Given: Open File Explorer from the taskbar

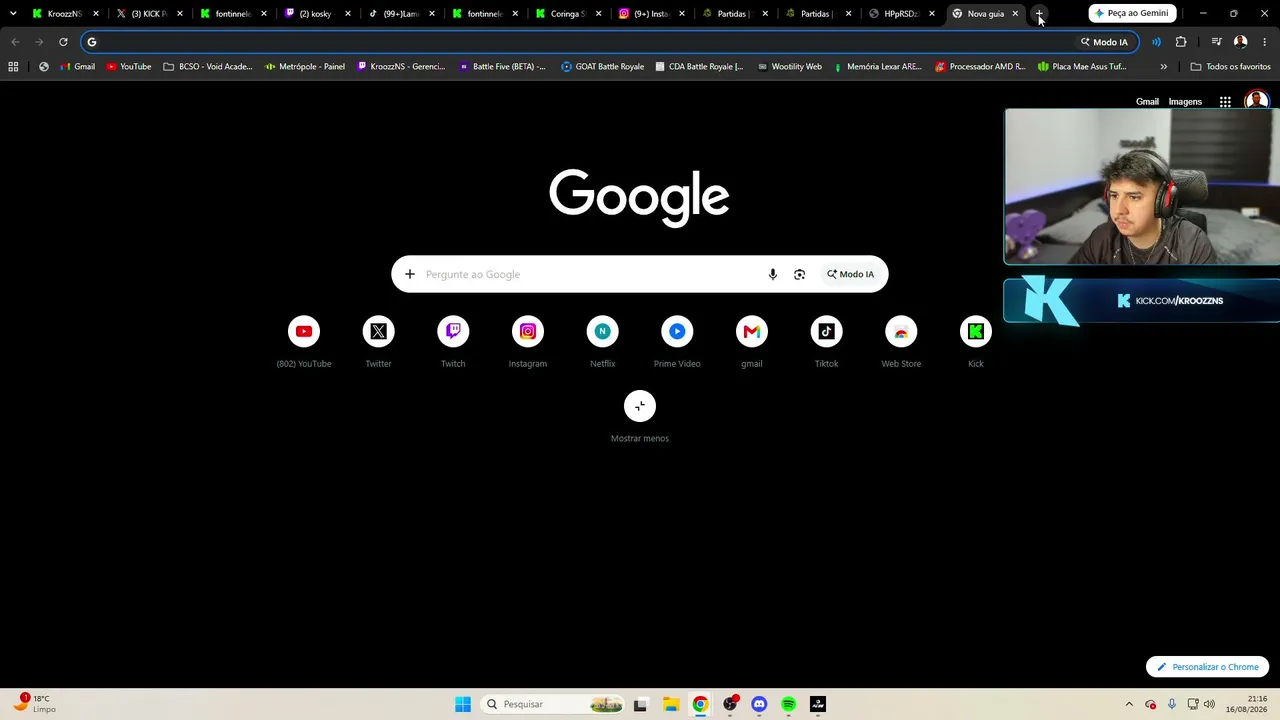Looking at the screenshot, I should [670, 704].
